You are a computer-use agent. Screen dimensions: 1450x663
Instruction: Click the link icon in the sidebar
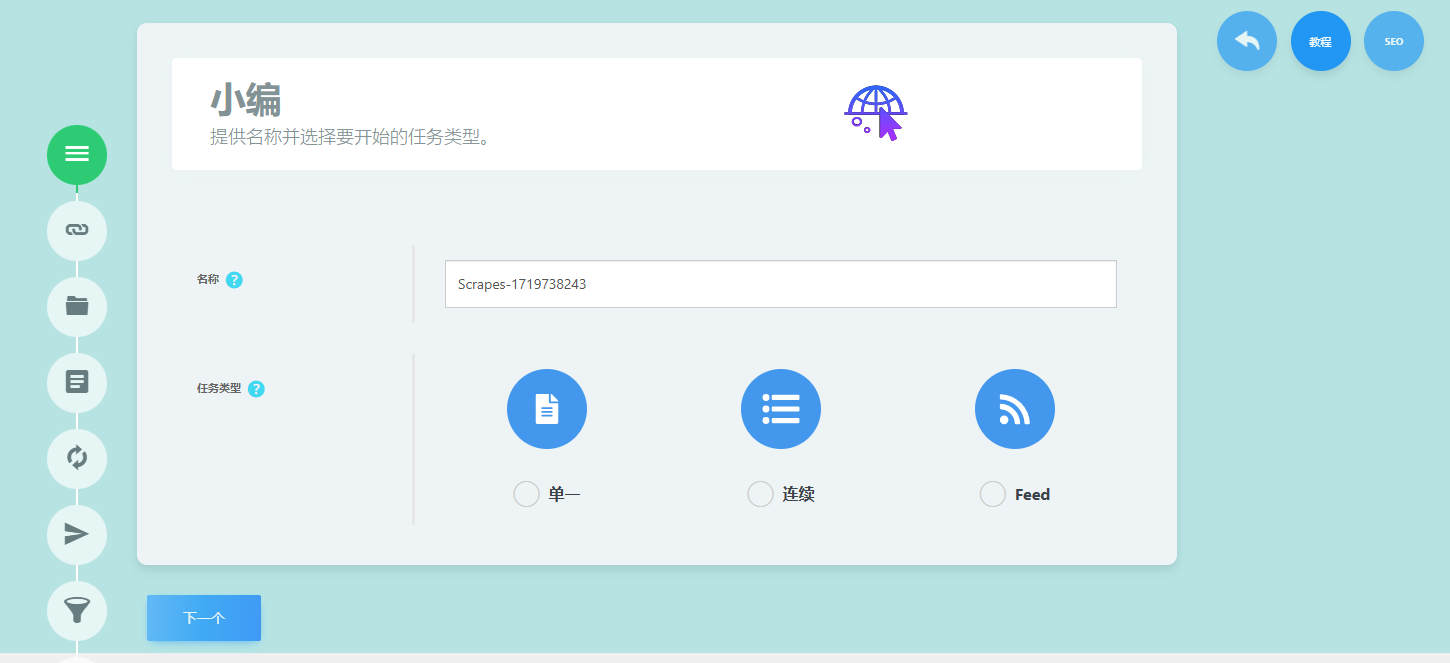(x=77, y=231)
